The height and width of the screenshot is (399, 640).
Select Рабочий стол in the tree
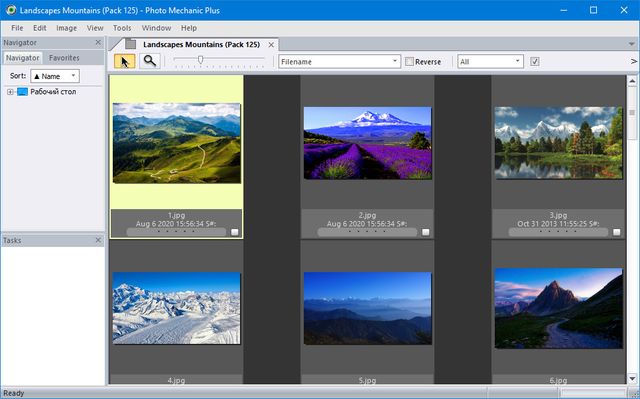click(x=53, y=92)
